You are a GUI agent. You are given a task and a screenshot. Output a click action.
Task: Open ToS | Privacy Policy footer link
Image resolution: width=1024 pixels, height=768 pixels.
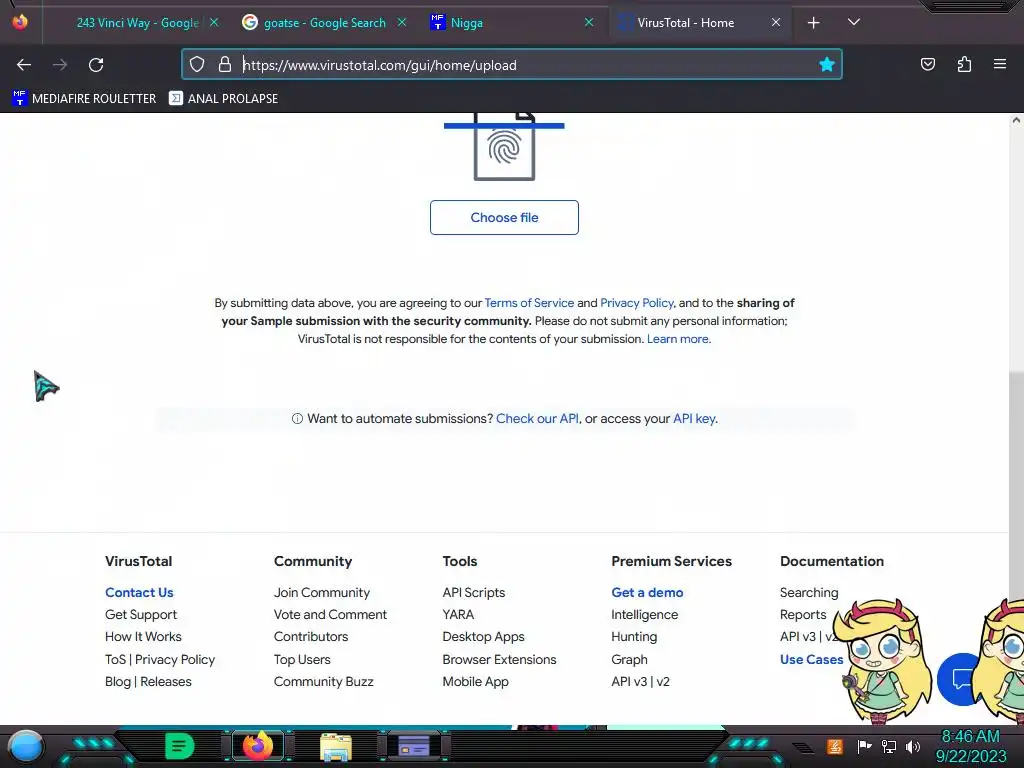160,660
